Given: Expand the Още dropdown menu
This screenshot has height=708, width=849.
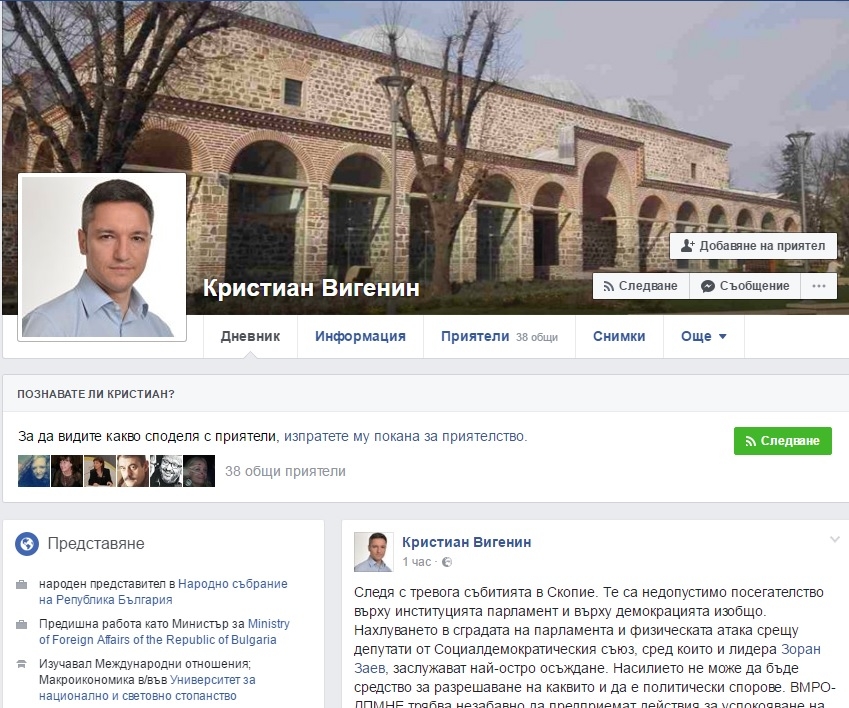Looking at the screenshot, I should coord(703,336).
